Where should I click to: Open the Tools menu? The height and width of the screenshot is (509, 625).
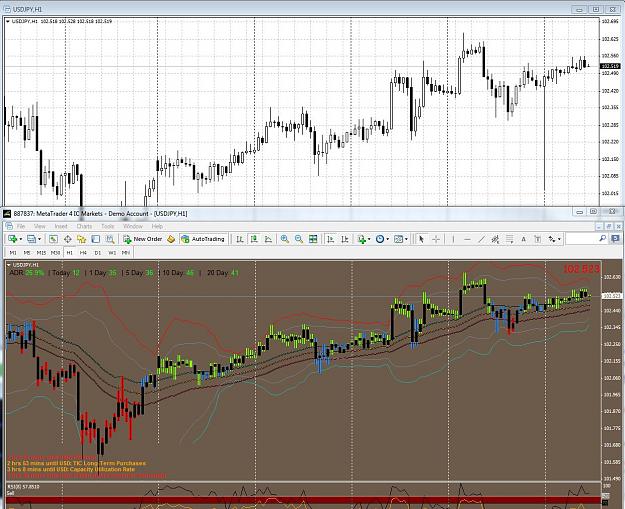pos(108,226)
